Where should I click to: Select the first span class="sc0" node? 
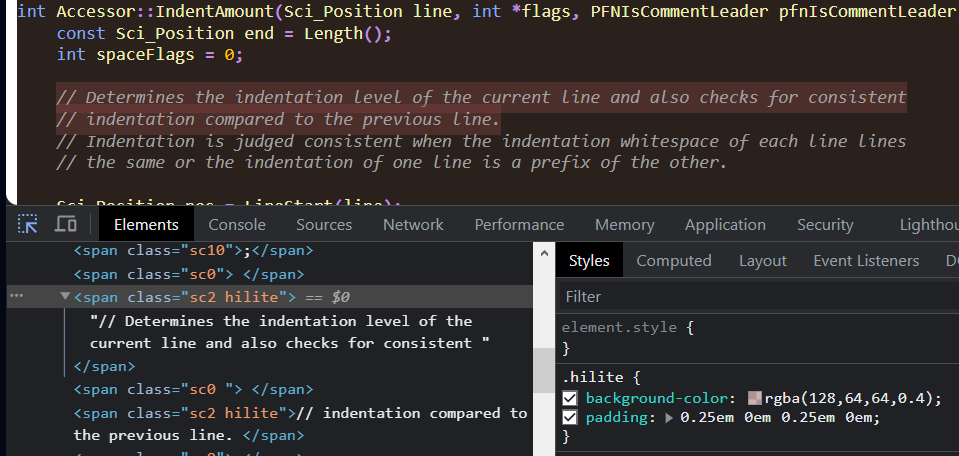coord(188,274)
